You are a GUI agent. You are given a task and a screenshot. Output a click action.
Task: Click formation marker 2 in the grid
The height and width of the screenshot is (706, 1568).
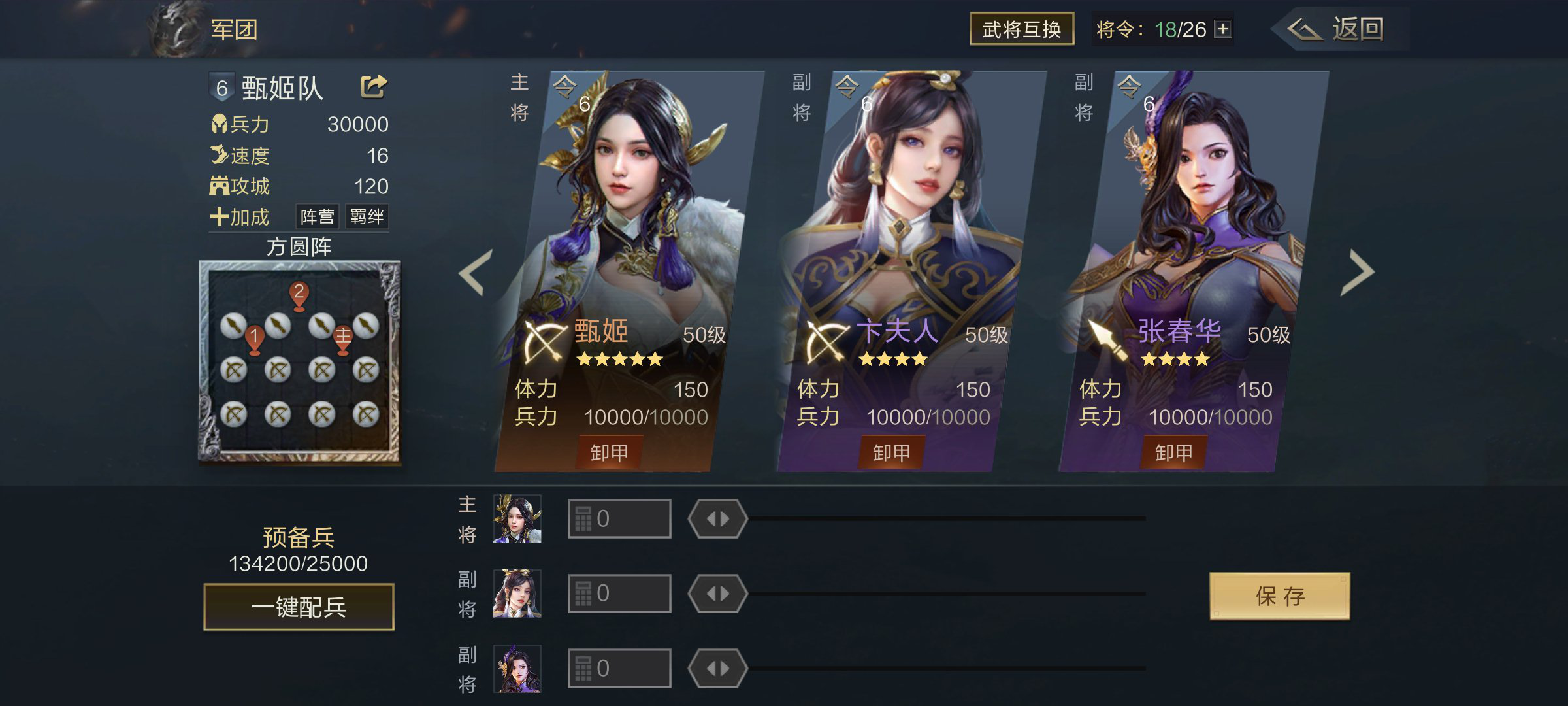(299, 295)
